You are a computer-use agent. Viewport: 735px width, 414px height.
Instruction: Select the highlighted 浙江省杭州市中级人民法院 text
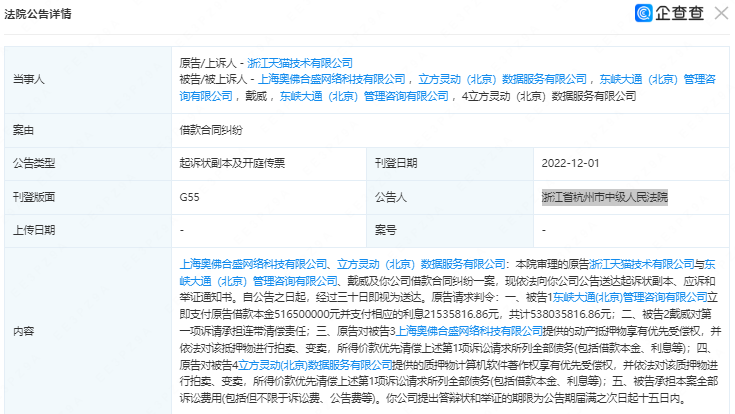point(605,197)
